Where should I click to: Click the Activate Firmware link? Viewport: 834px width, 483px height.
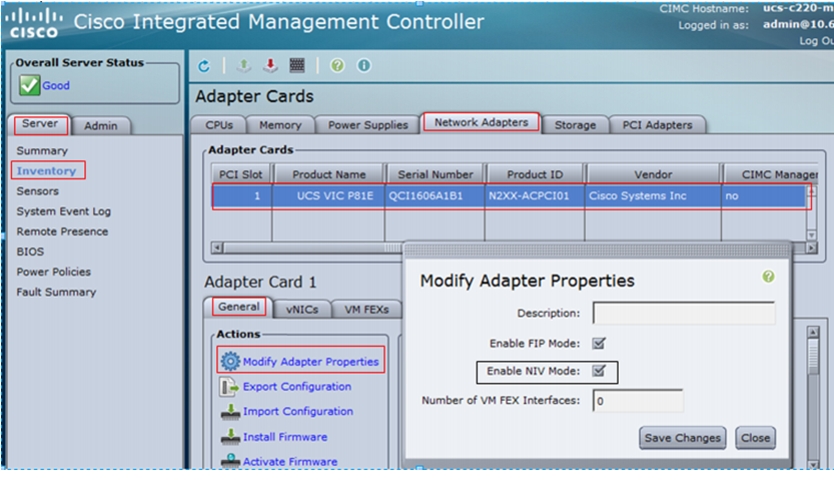[290, 461]
